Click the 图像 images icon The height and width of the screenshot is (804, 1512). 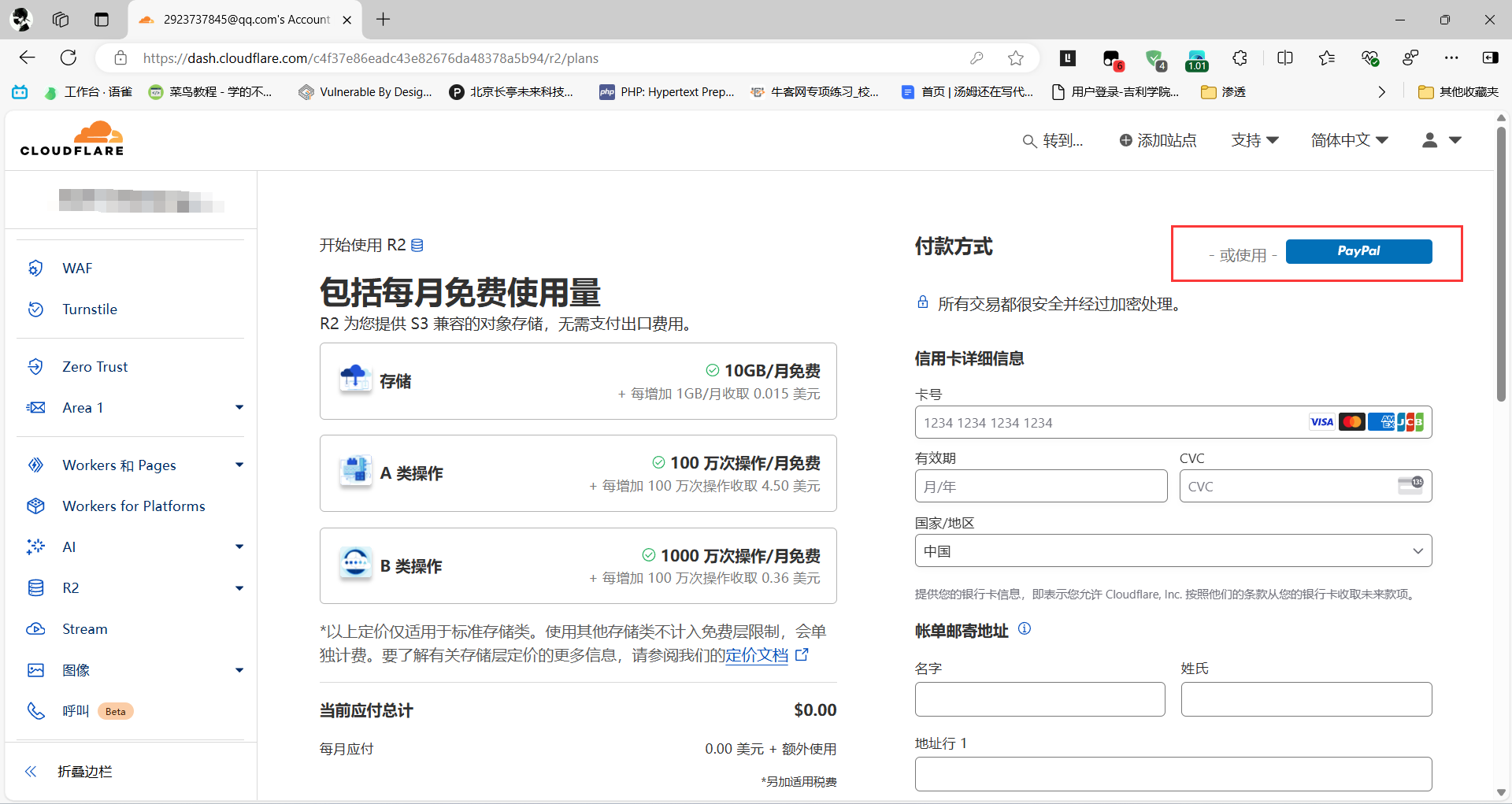point(35,670)
